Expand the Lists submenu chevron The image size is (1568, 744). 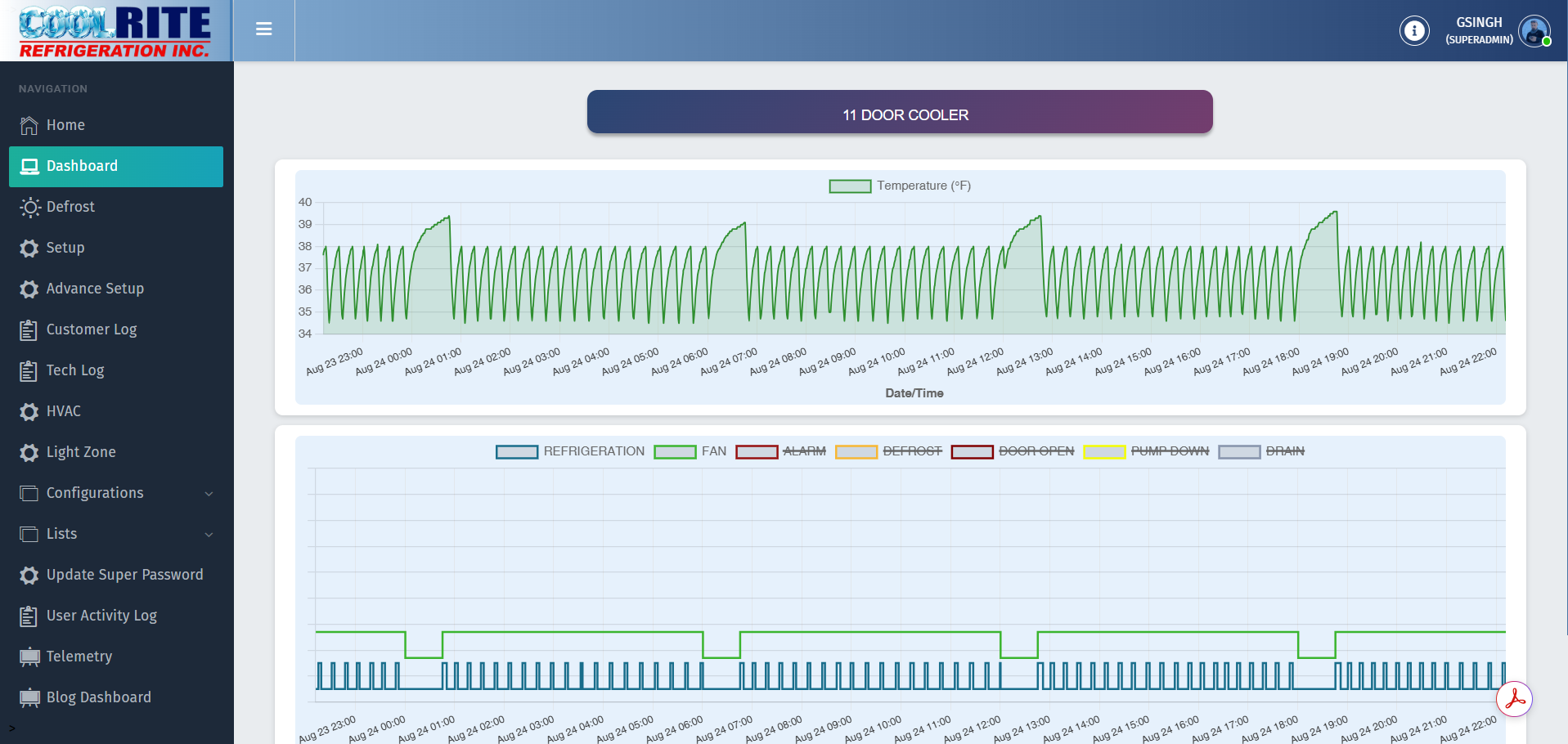coord(209,534)
